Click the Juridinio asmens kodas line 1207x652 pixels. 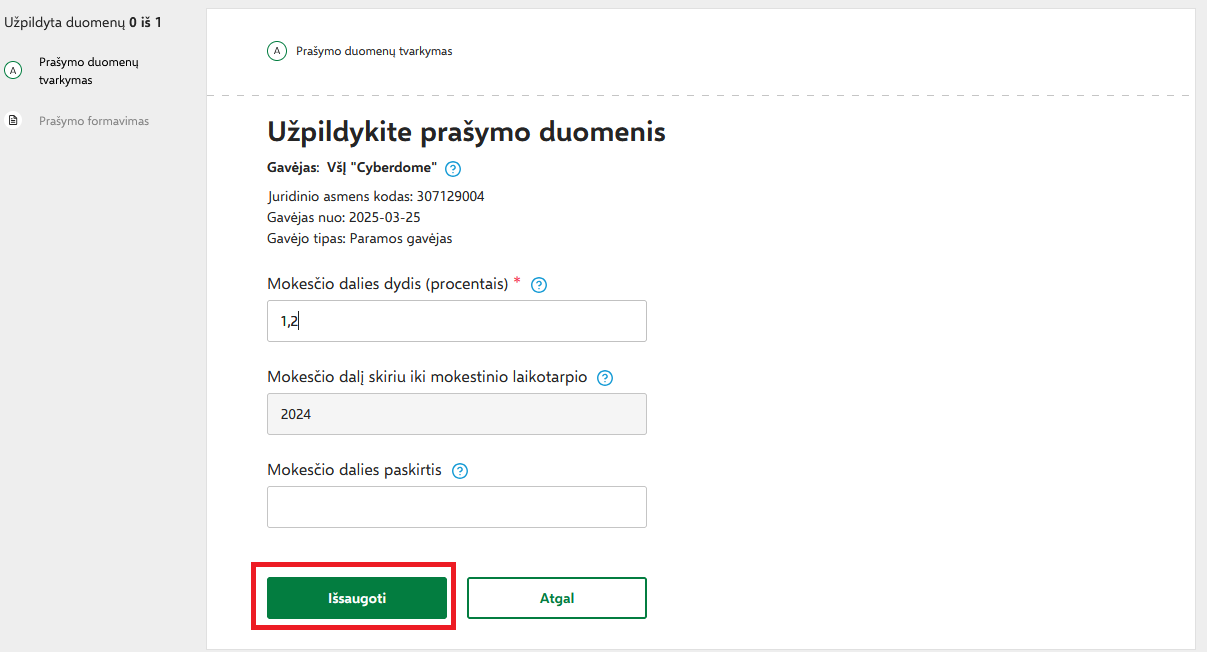tap(376, 196)
